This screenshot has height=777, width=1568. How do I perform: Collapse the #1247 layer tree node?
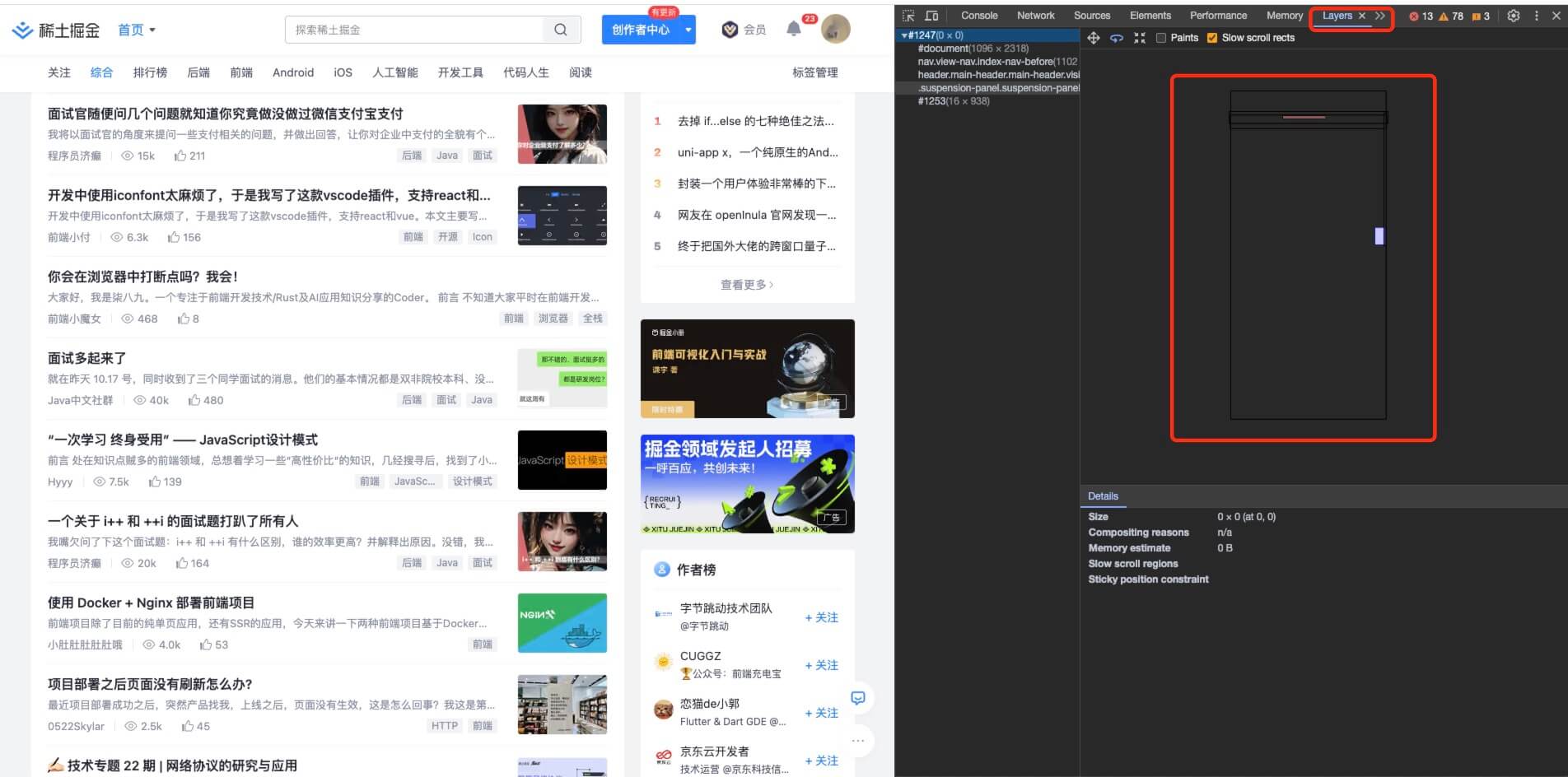click(x=904, y=35)
